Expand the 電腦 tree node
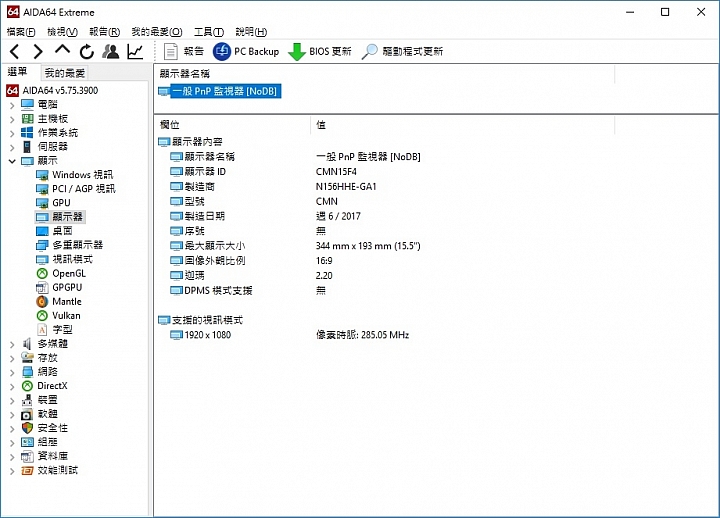 point(12,105)
